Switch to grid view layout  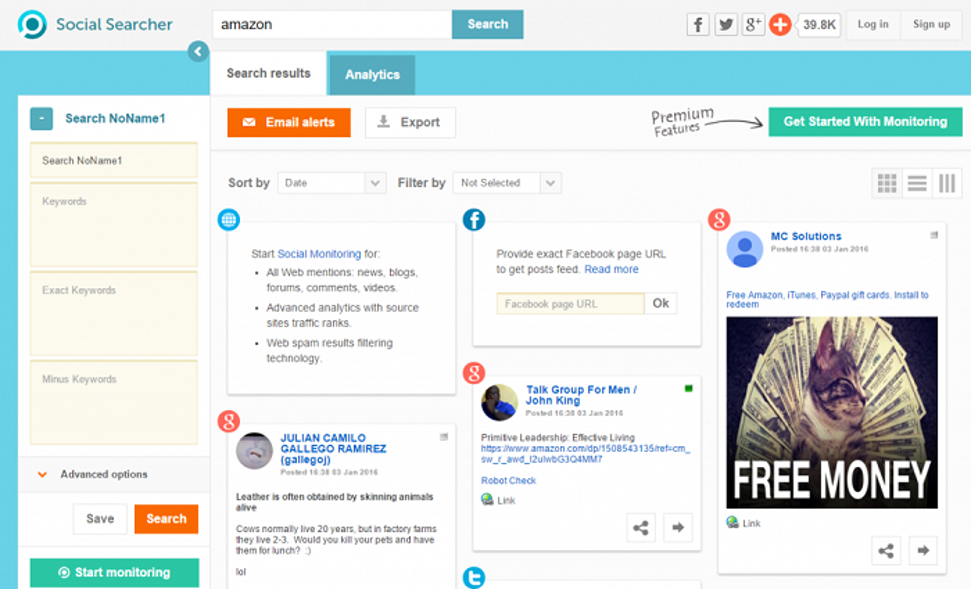tap(887, 183)
